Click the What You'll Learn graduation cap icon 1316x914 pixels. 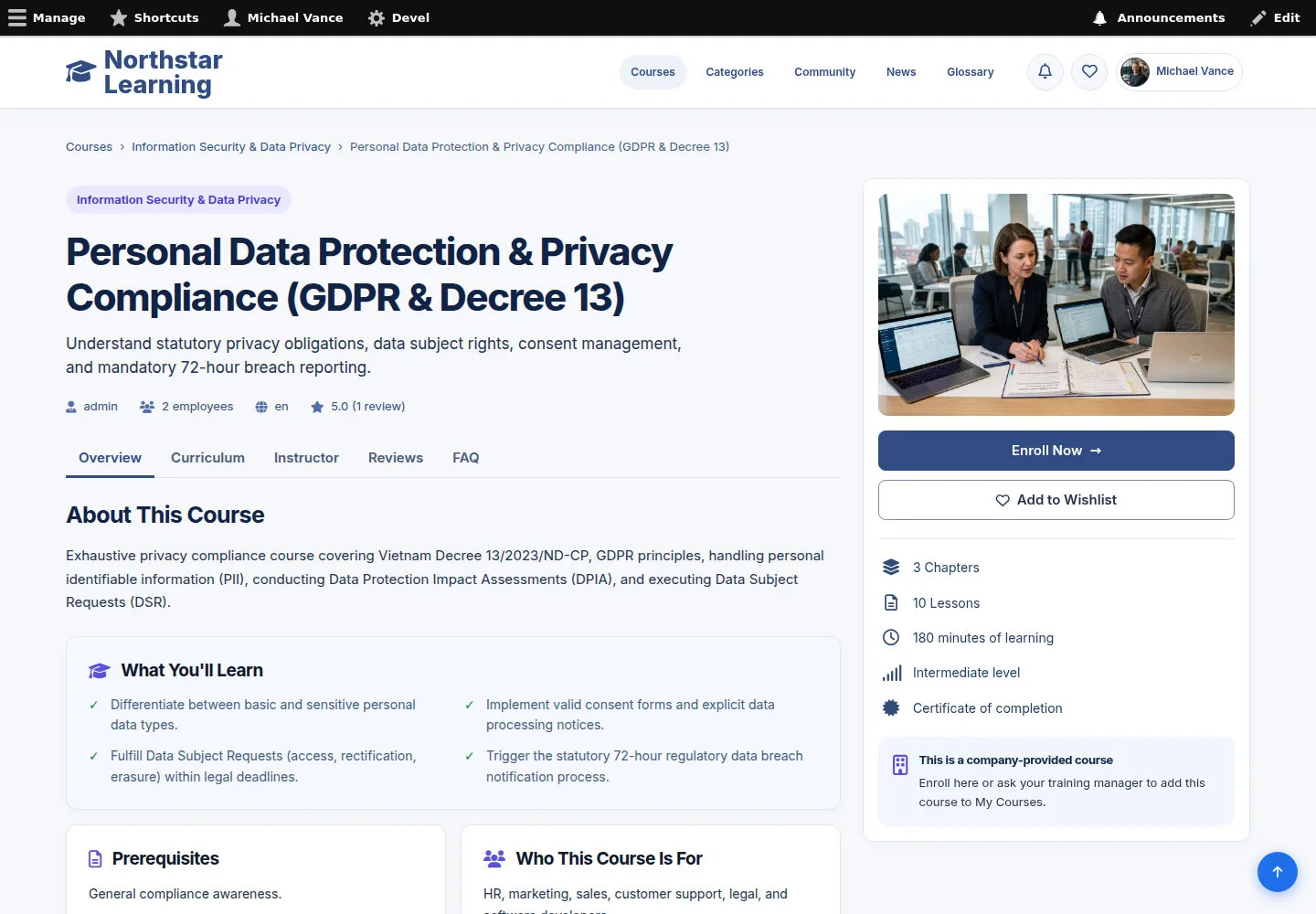(x=100, y=671)
